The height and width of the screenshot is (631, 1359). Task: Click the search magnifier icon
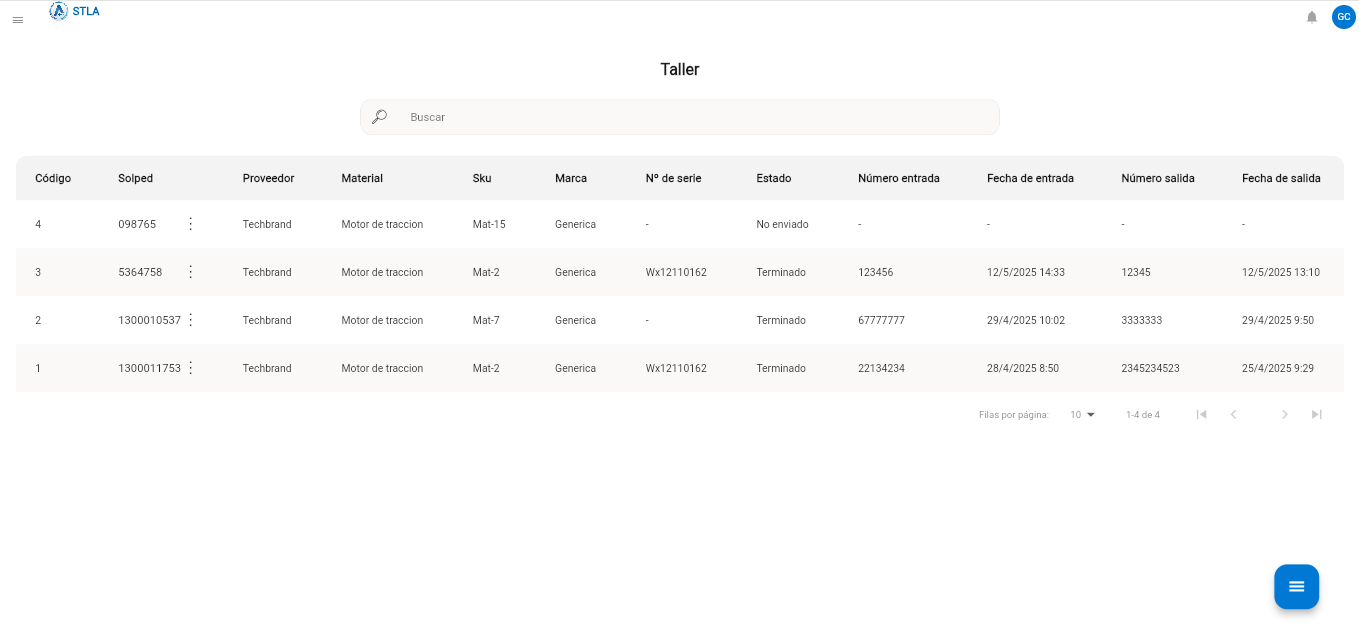tap(379, 117)
